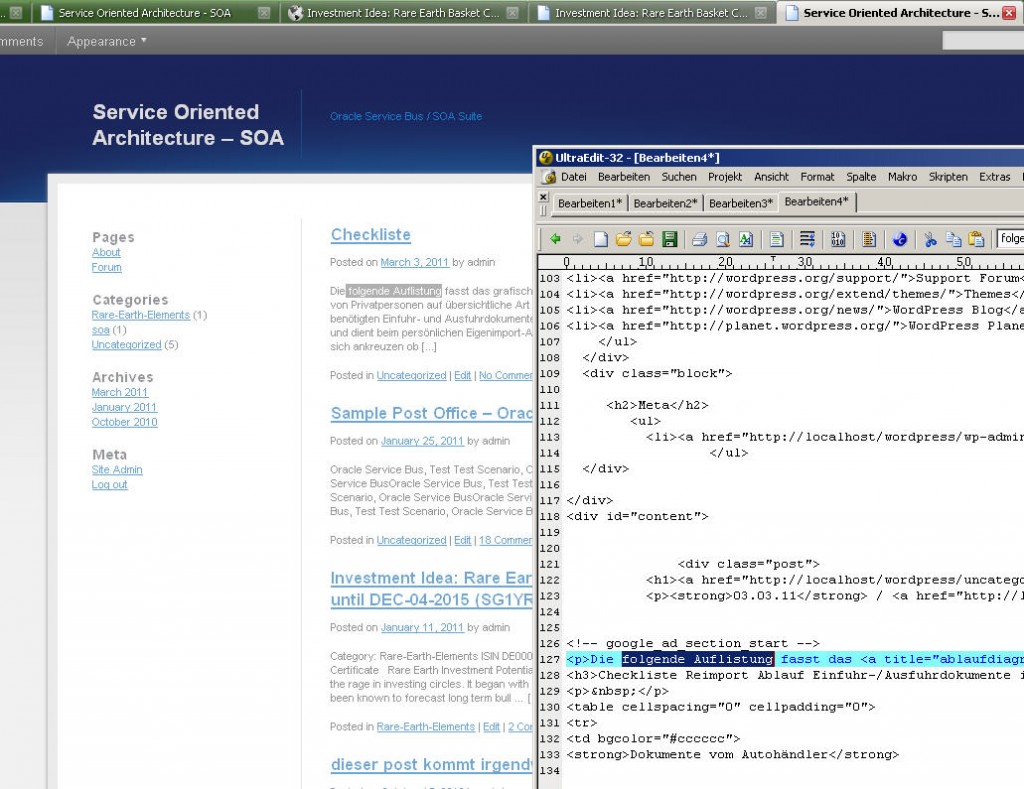
Task: Paste clipboard with toolbar paste icon
Action: click(x=976, y=239)
